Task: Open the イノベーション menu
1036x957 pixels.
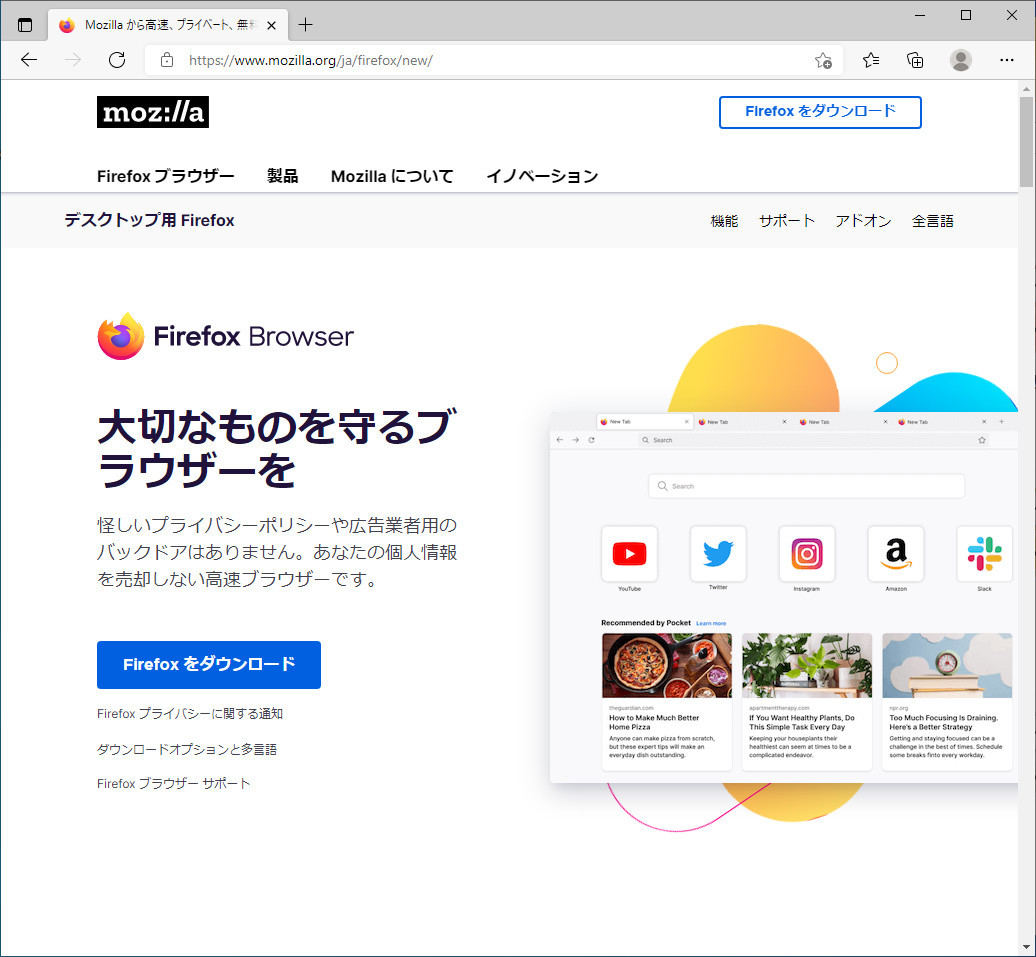Action: coord(542,176)
